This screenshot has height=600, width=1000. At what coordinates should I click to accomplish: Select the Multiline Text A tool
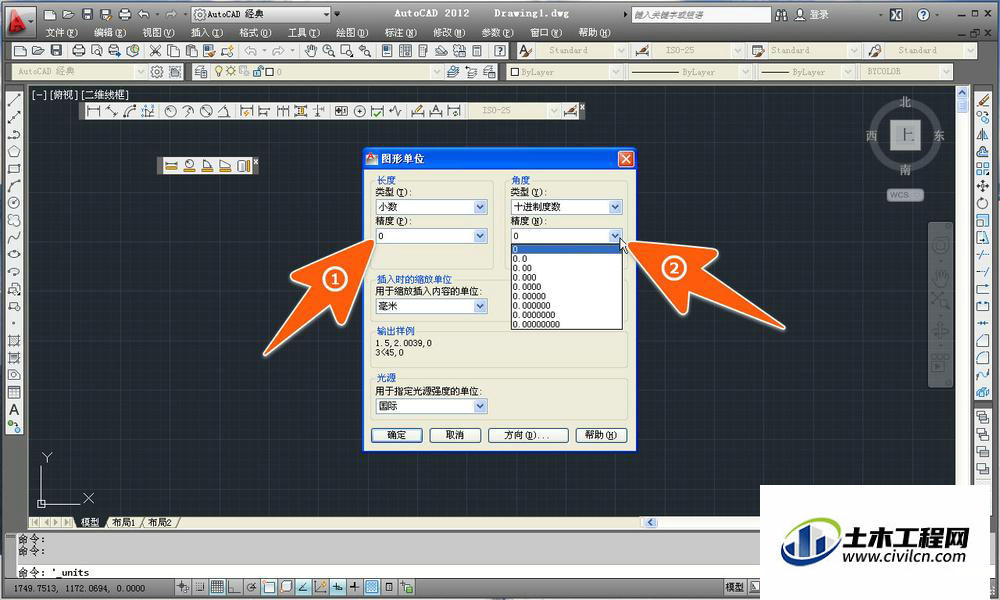point(13,410)
